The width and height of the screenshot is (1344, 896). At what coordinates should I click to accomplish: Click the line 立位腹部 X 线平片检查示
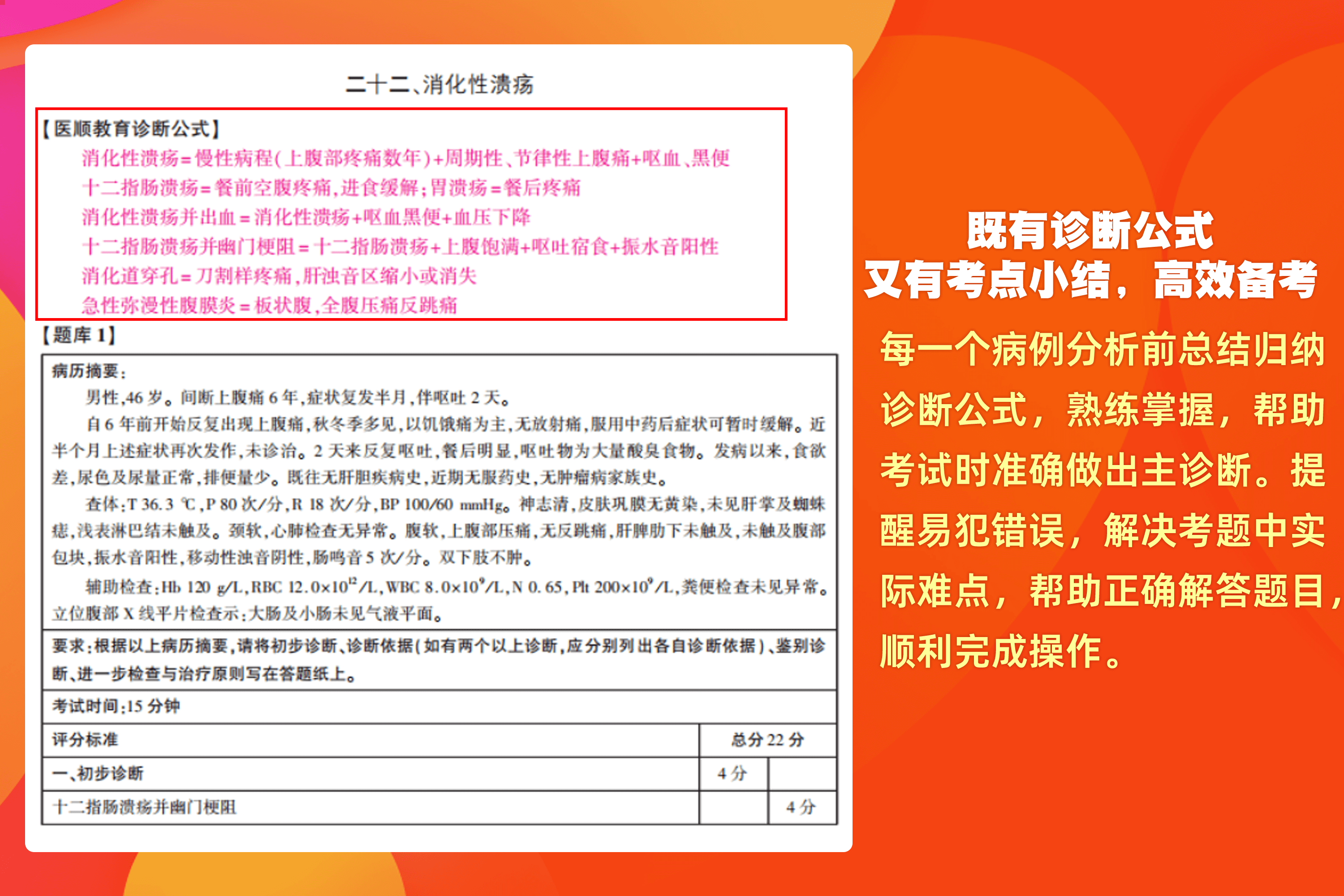pyautogui.click(x=248, y=614)
